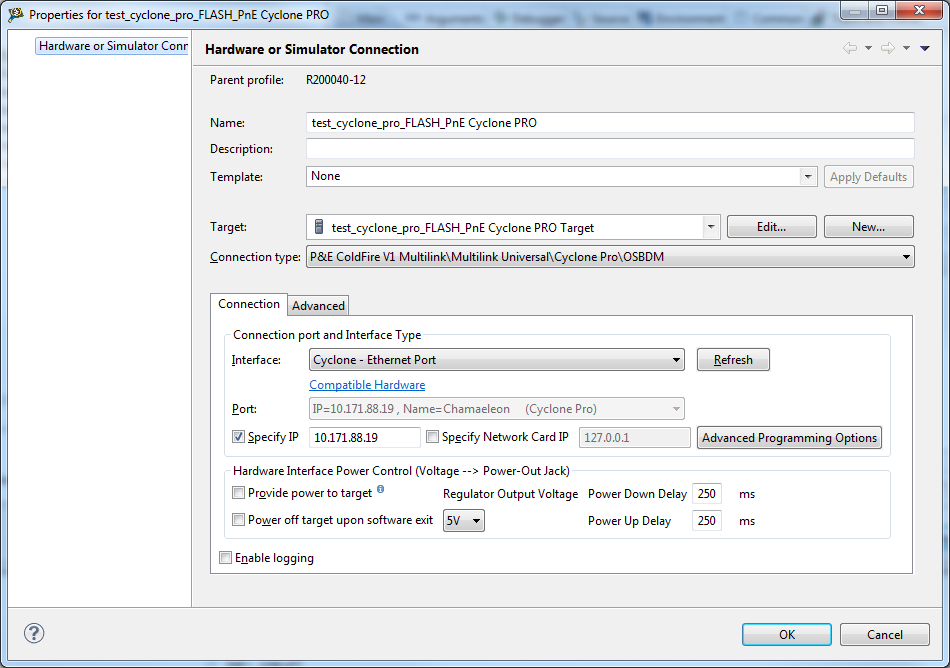Click into the Description text field

coord(610,149)
